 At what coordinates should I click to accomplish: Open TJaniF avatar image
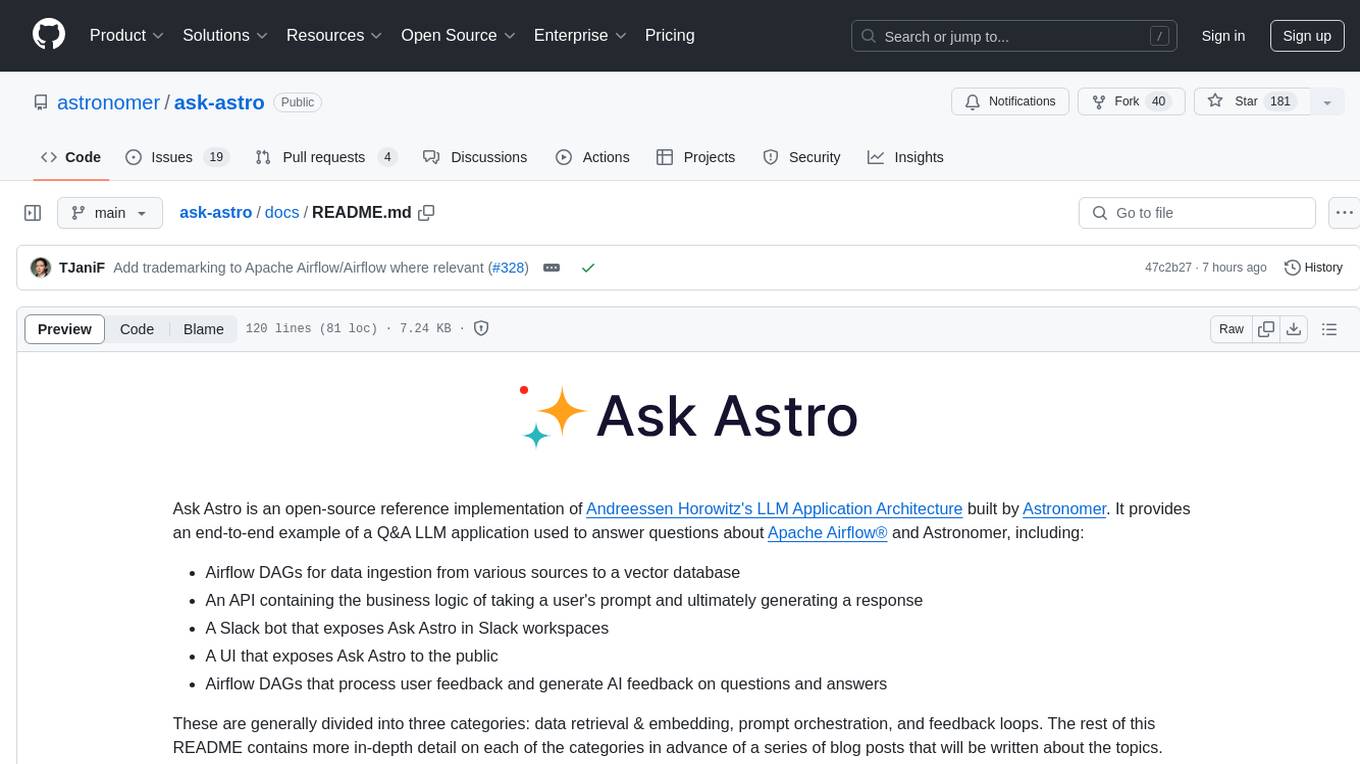41,268
